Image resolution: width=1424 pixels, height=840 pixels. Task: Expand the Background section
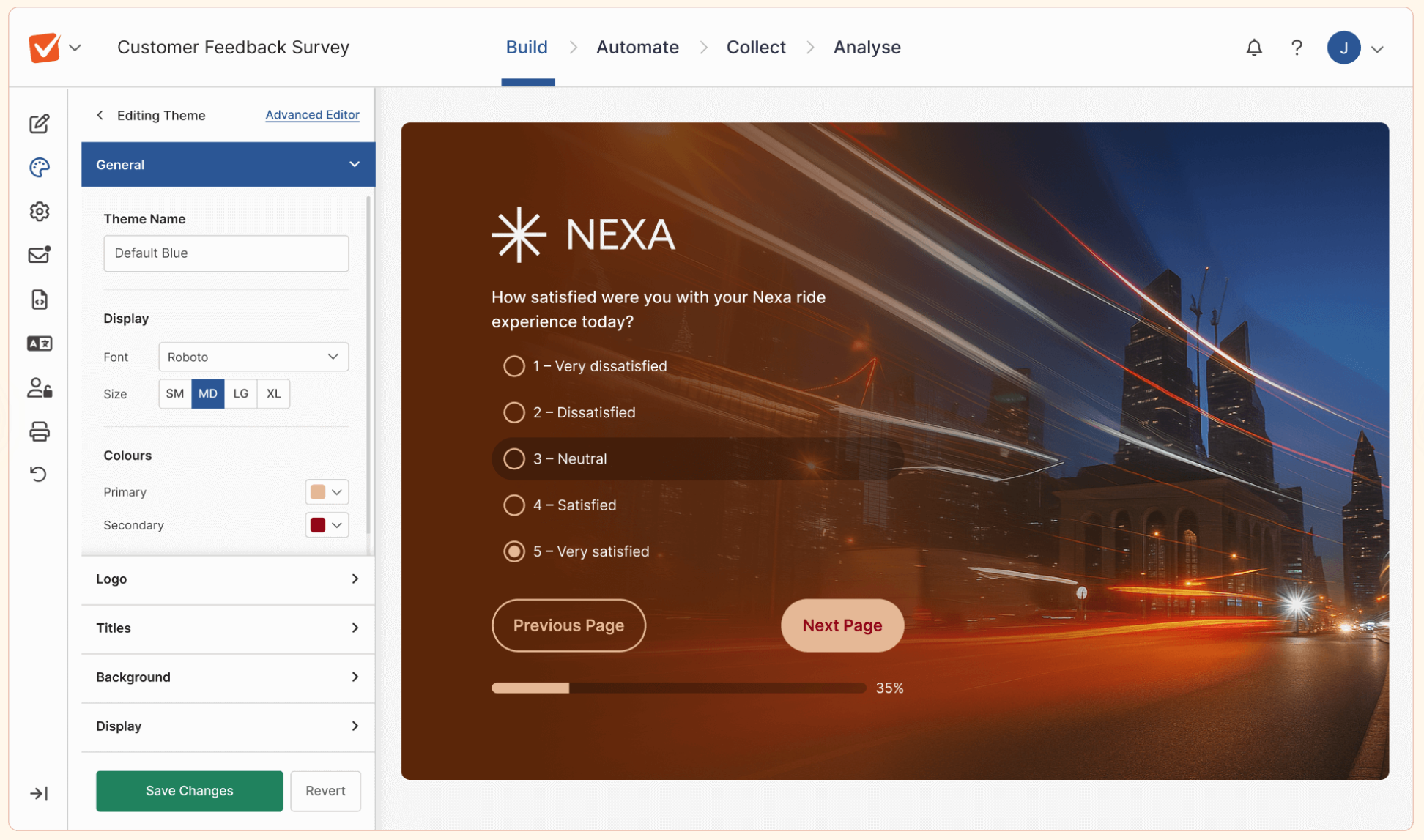click(x=227, y=677)
